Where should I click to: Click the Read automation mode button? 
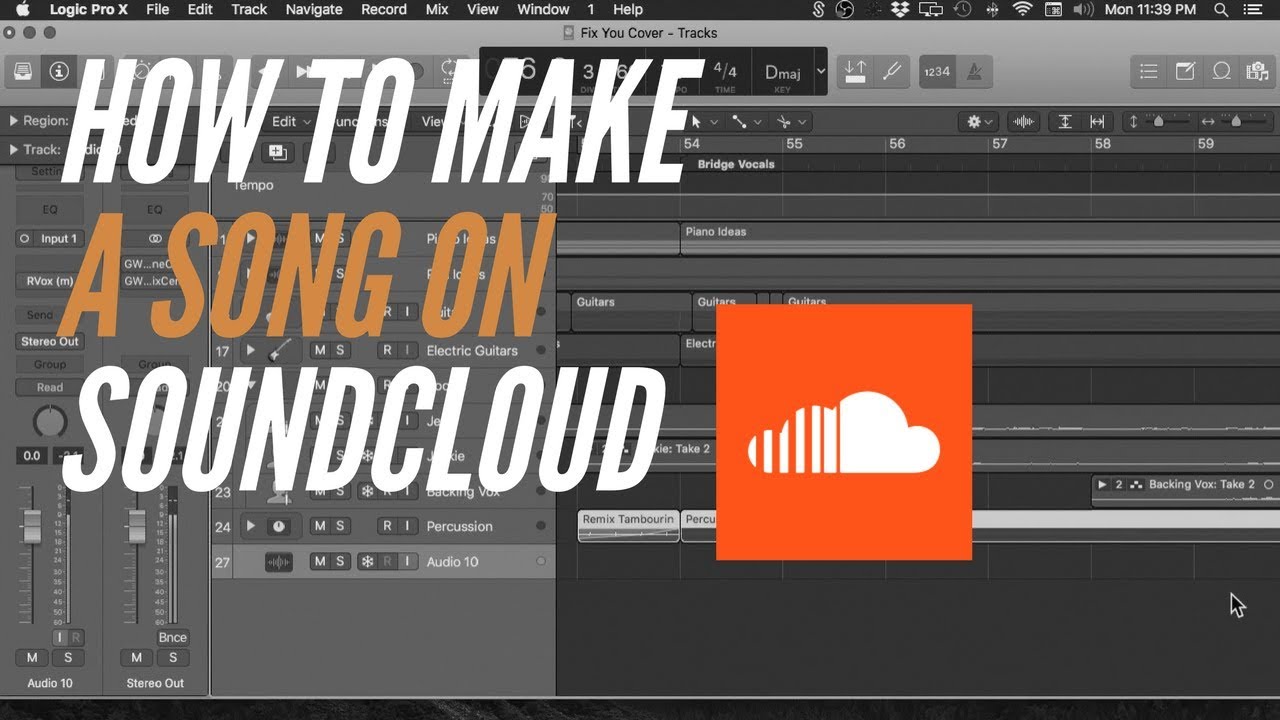(x=49, y=387)
